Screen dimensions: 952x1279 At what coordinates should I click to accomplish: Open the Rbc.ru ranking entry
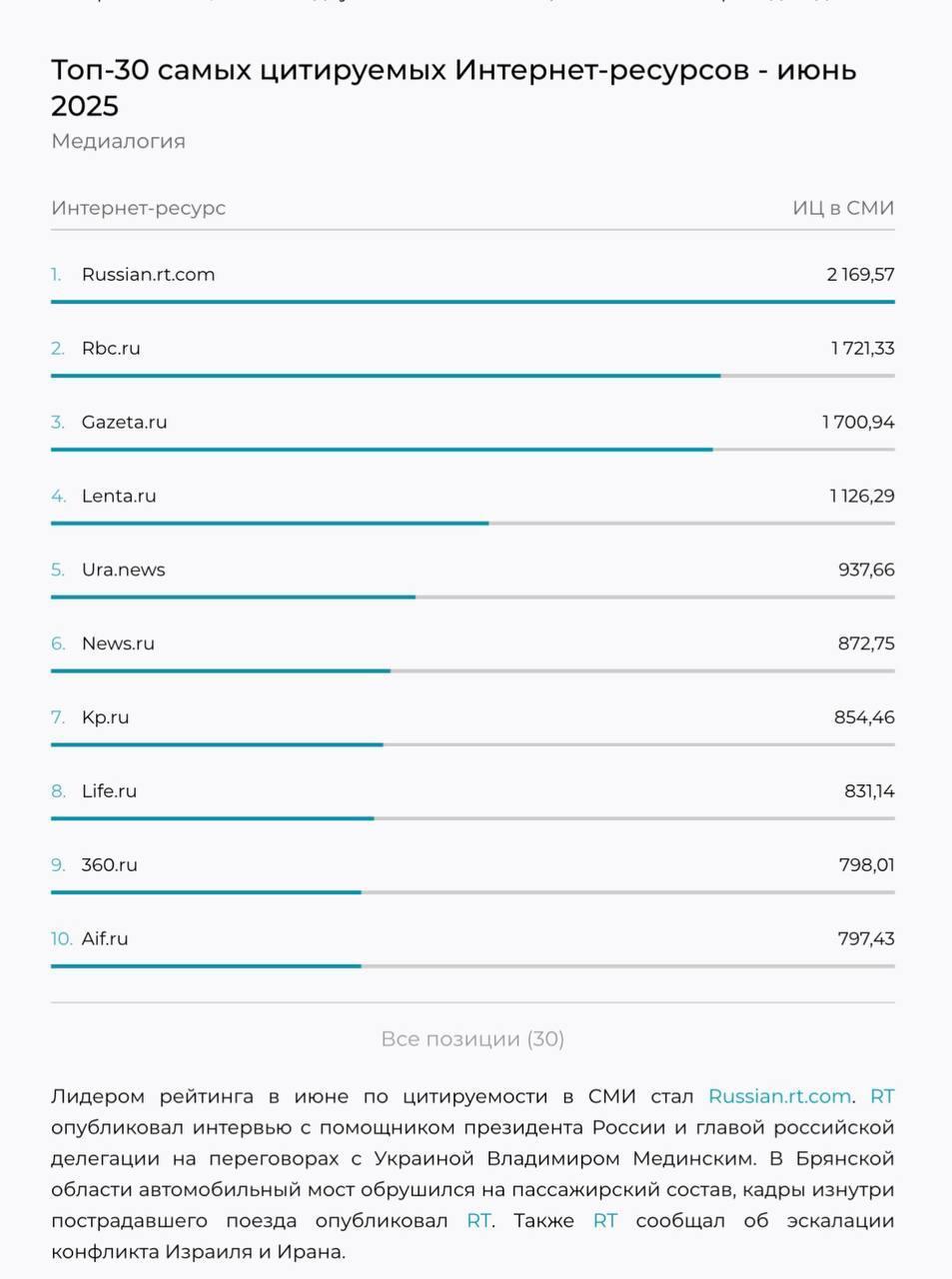pyautogui.click(x=111, y=349)
